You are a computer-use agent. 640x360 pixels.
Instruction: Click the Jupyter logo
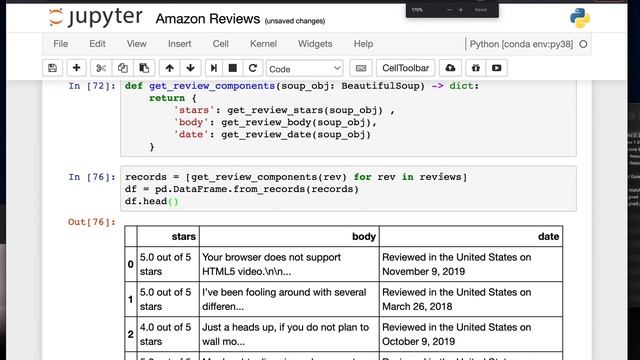click(96, 18)
